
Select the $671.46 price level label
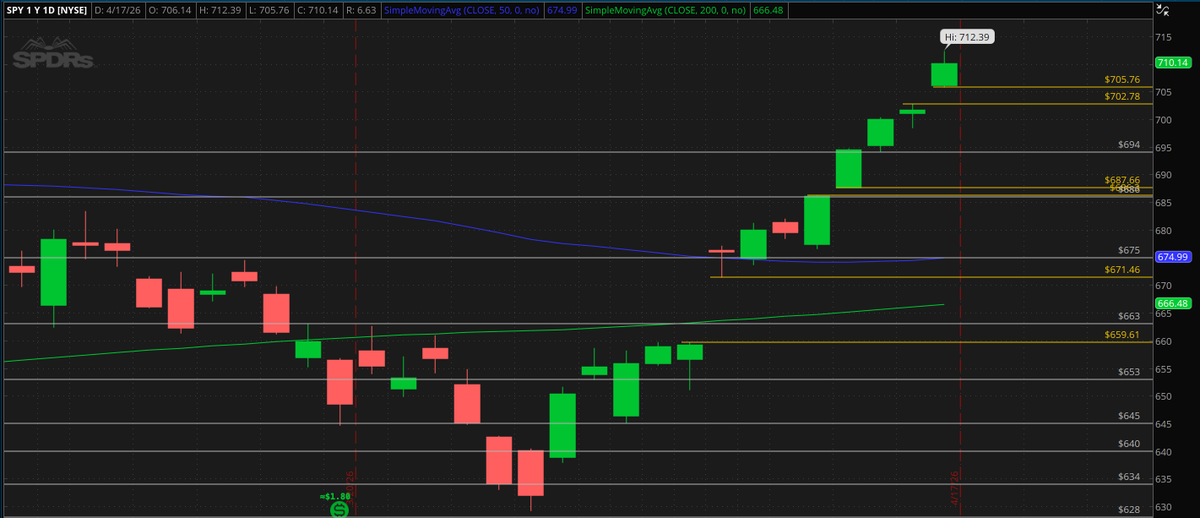coord(1122,270)
